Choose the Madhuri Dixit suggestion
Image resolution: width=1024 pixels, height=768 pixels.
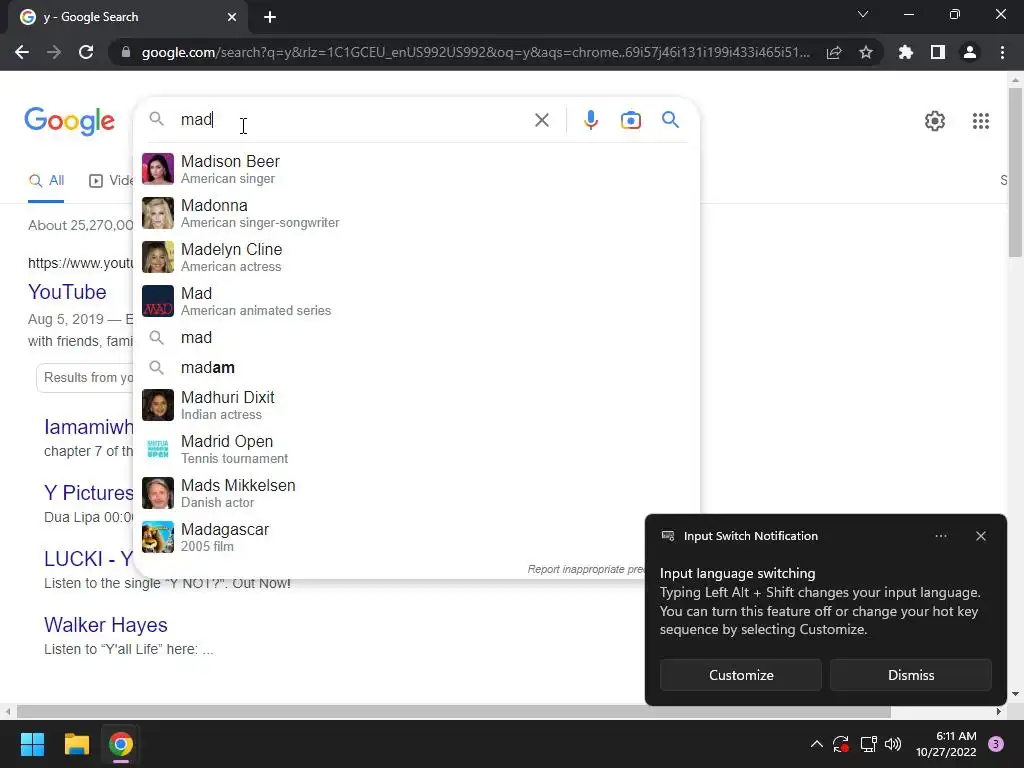(416, 405)
